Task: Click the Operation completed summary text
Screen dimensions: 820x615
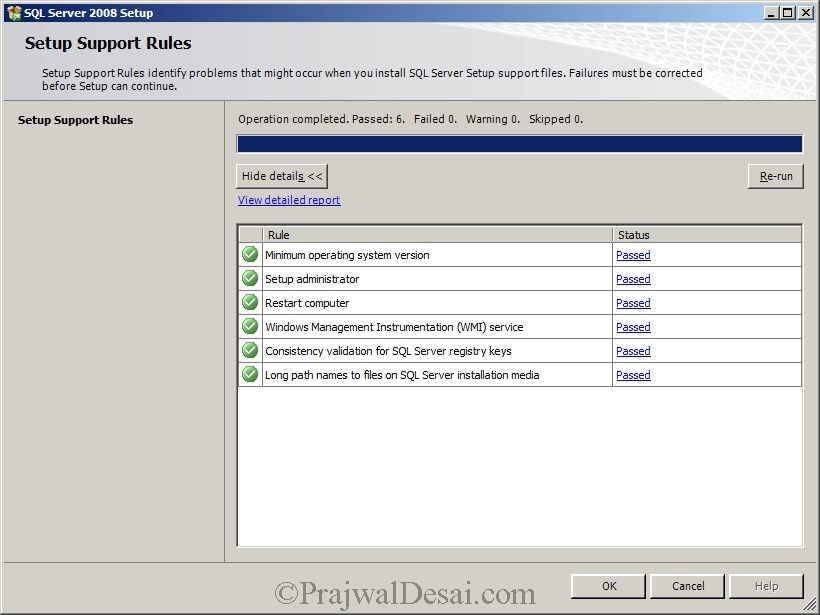Action: 411,119
